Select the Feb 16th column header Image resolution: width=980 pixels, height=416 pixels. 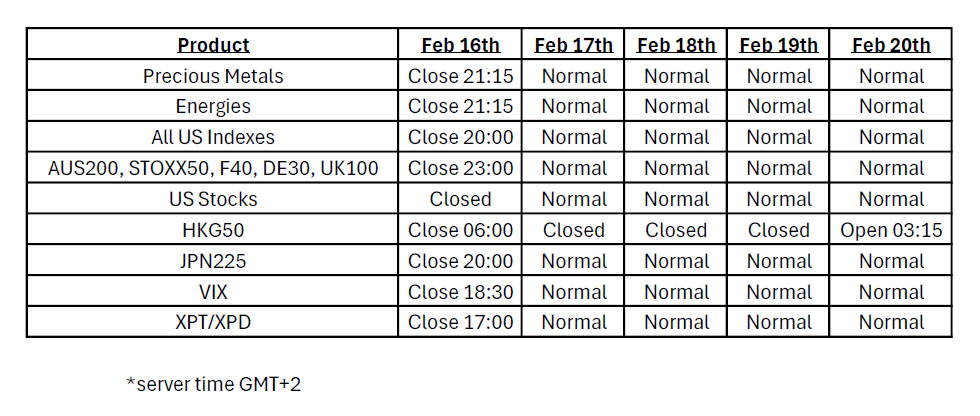[460, 45]
